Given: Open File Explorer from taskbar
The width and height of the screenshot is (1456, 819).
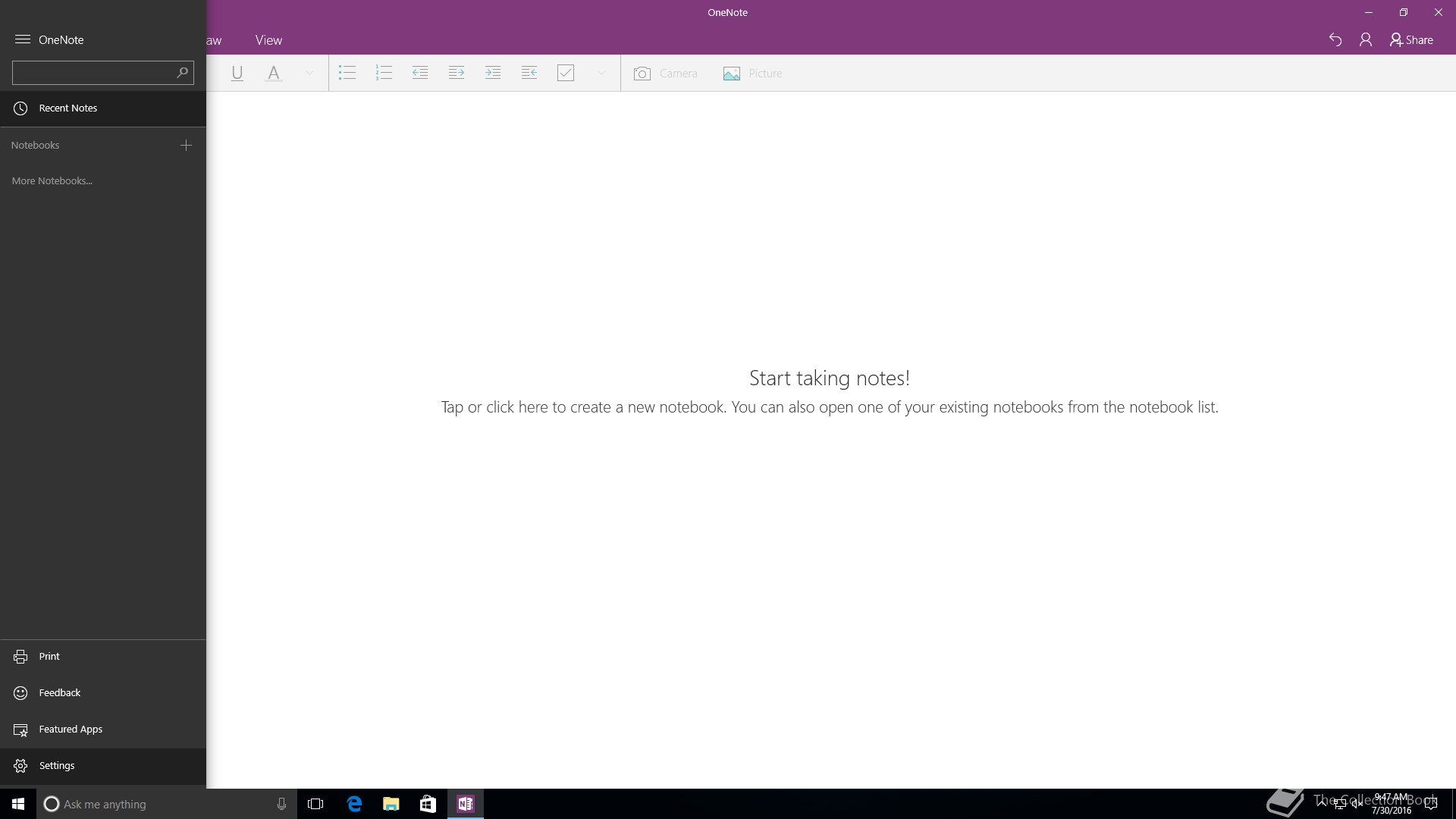Looking at the screenshot, I should (x=391, y=804).
